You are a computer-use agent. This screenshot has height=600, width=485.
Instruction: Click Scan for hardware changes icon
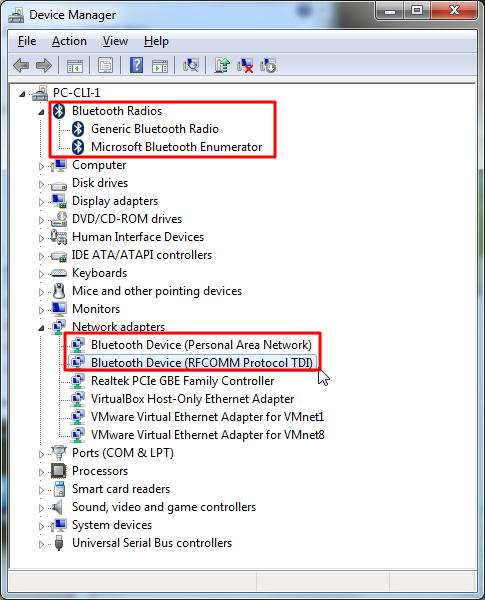click(x=191, y=65)
